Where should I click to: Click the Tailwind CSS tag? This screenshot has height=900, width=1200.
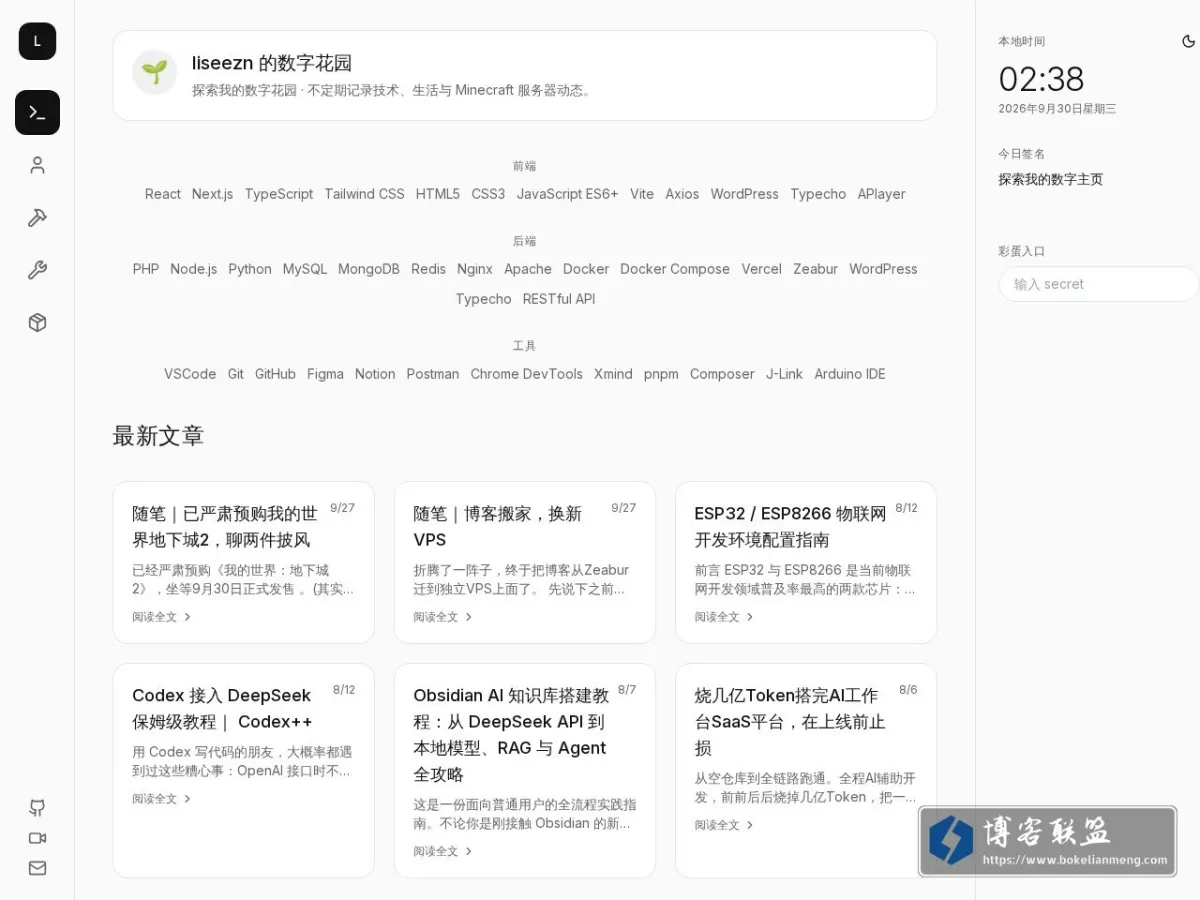pyautogui.click(x=364, y=194)
